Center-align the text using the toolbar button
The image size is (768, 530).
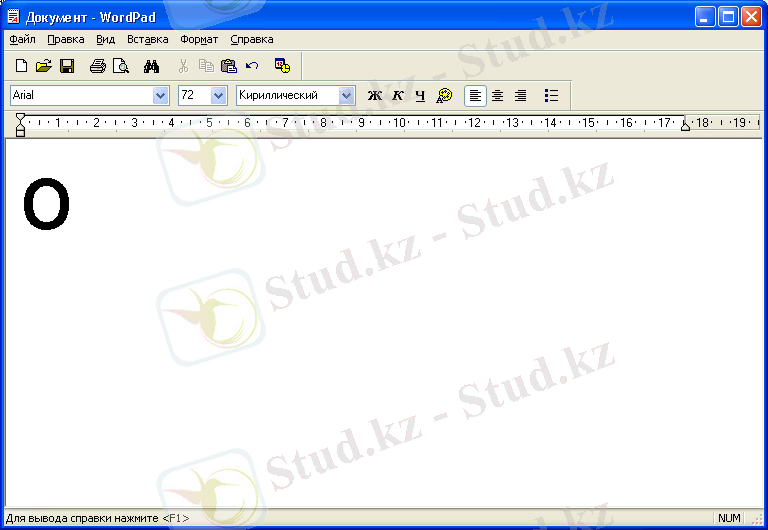(497, 96)
